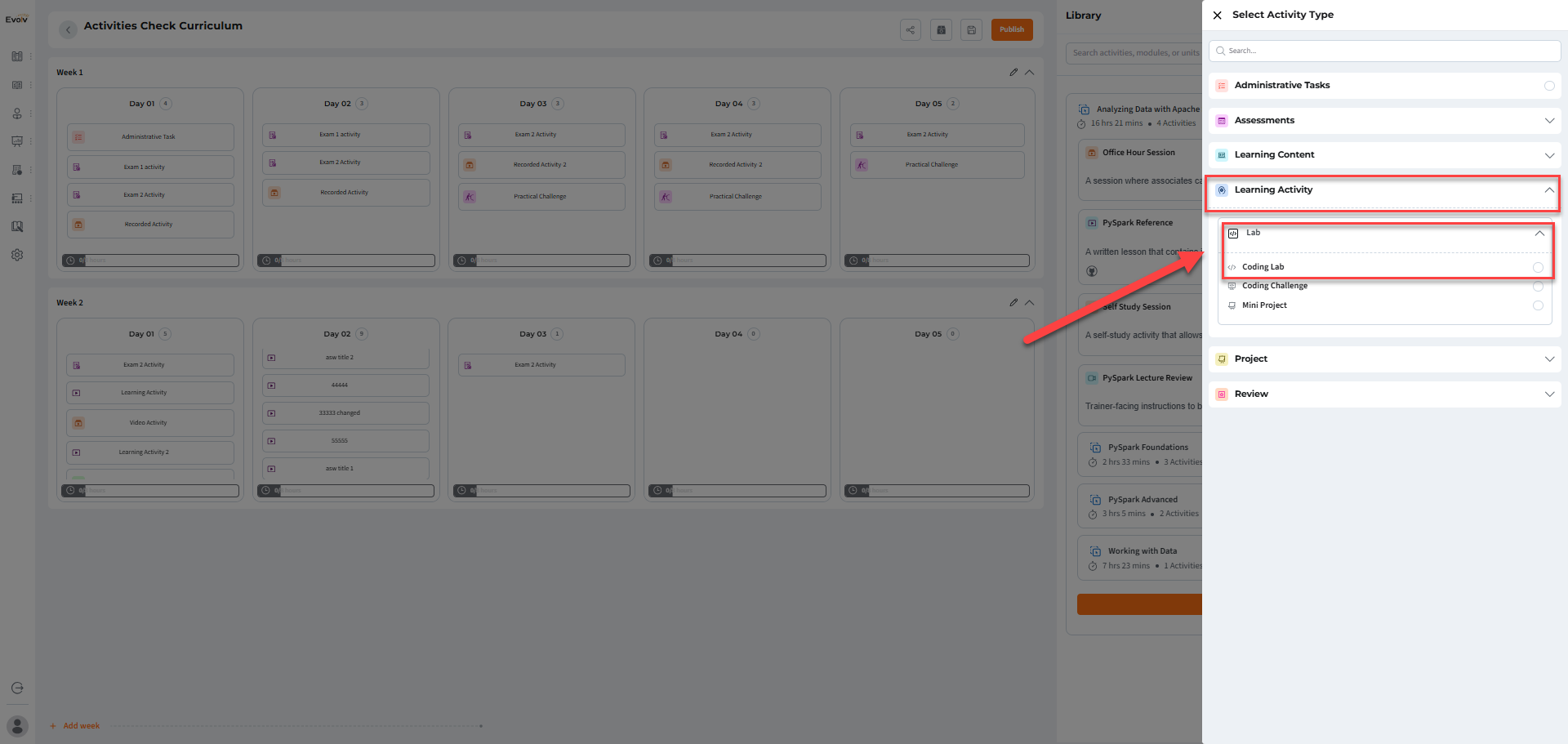Click the Publish button
Screen dimensions: 1568x744
tap(1012, 30)
